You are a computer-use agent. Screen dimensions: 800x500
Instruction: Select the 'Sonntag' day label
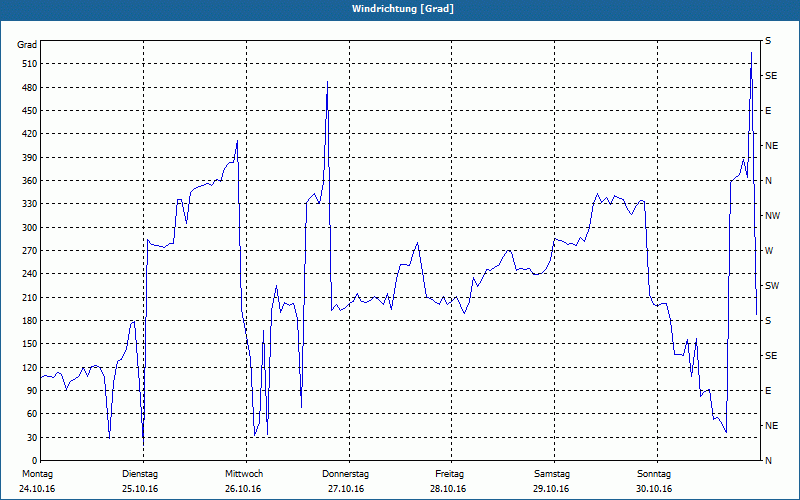coord(654,474)
